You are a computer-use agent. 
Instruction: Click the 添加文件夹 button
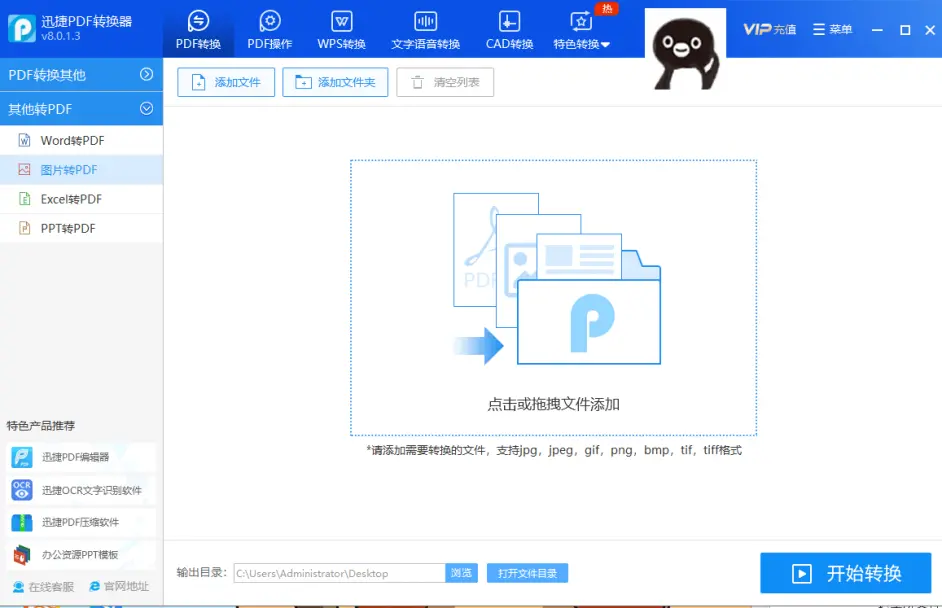(335, 82)
